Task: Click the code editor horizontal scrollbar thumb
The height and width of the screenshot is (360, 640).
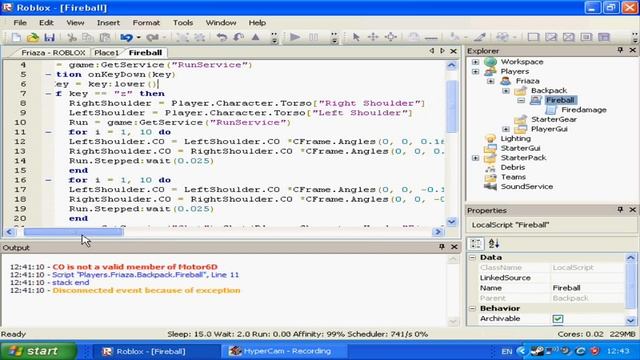Action: pos(73,232)
